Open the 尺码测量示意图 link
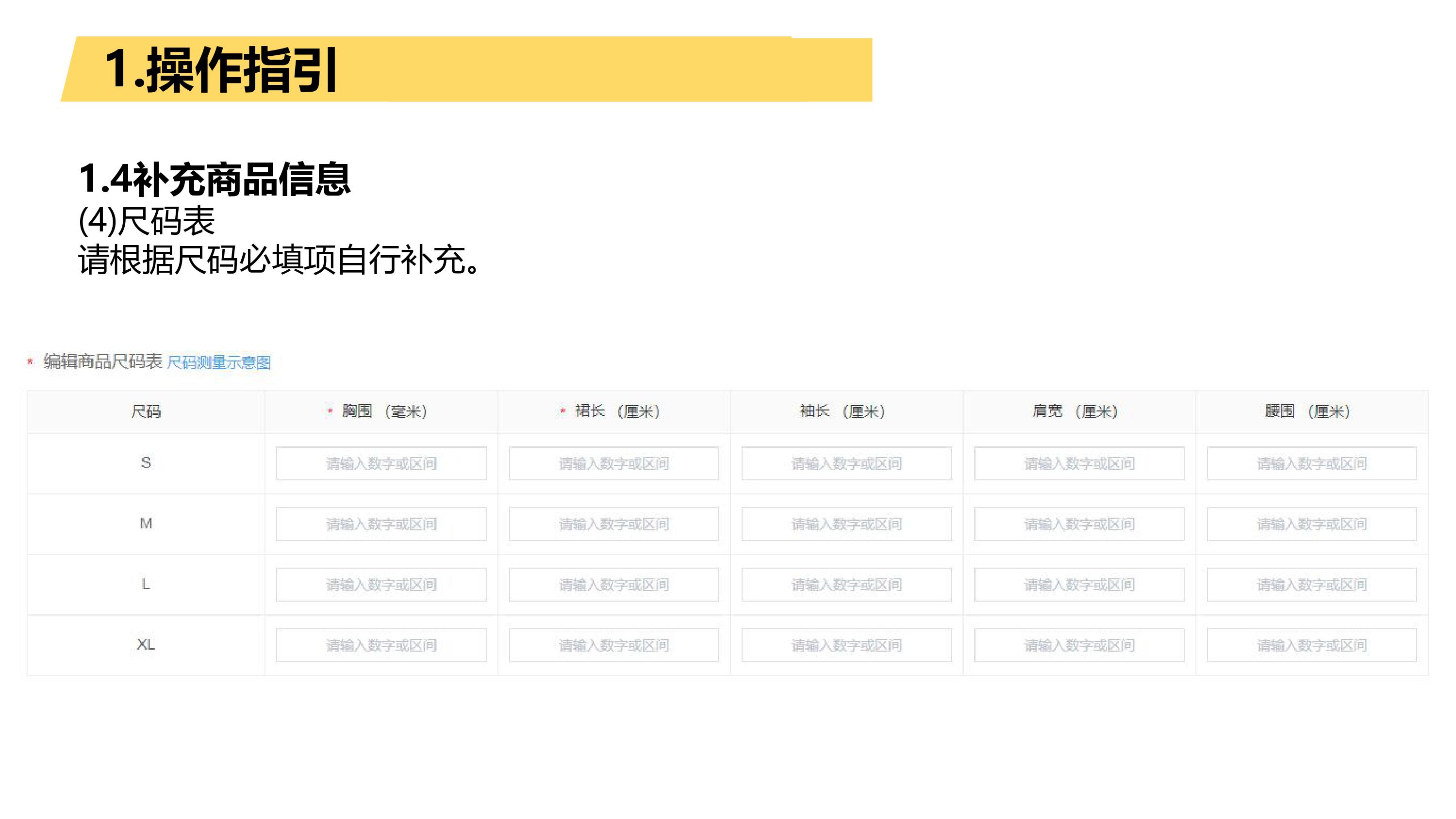This screenshot has width=1456, height=819. pos(219,362)
